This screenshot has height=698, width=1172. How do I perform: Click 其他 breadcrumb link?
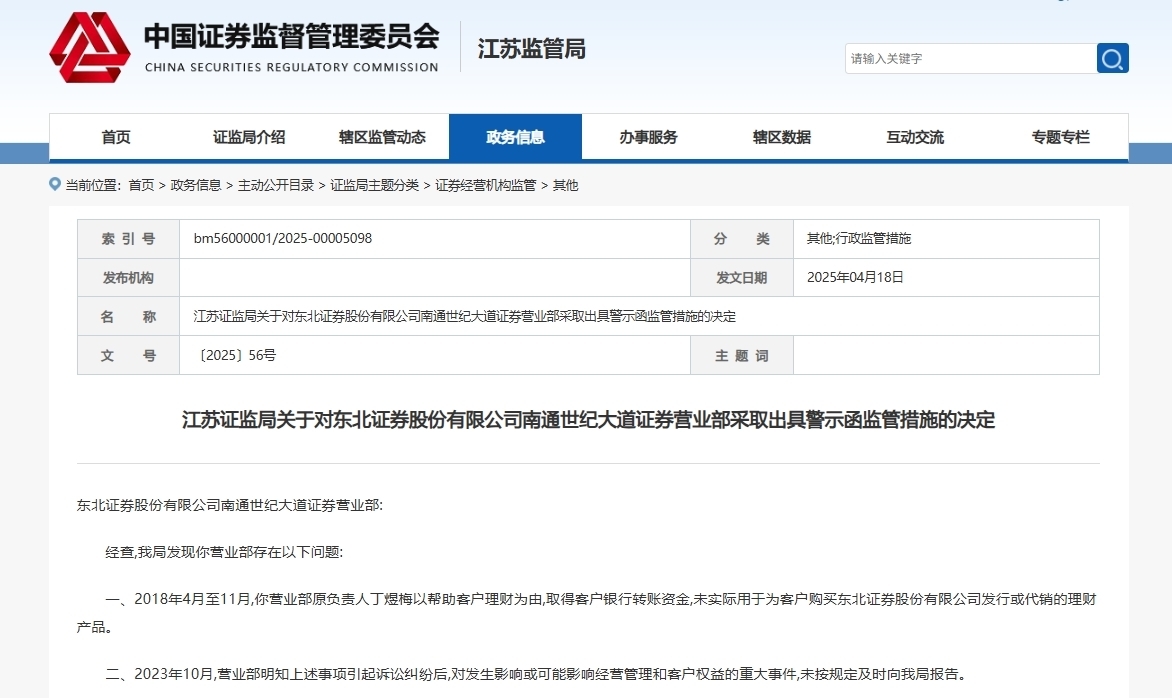coord(565,185)
